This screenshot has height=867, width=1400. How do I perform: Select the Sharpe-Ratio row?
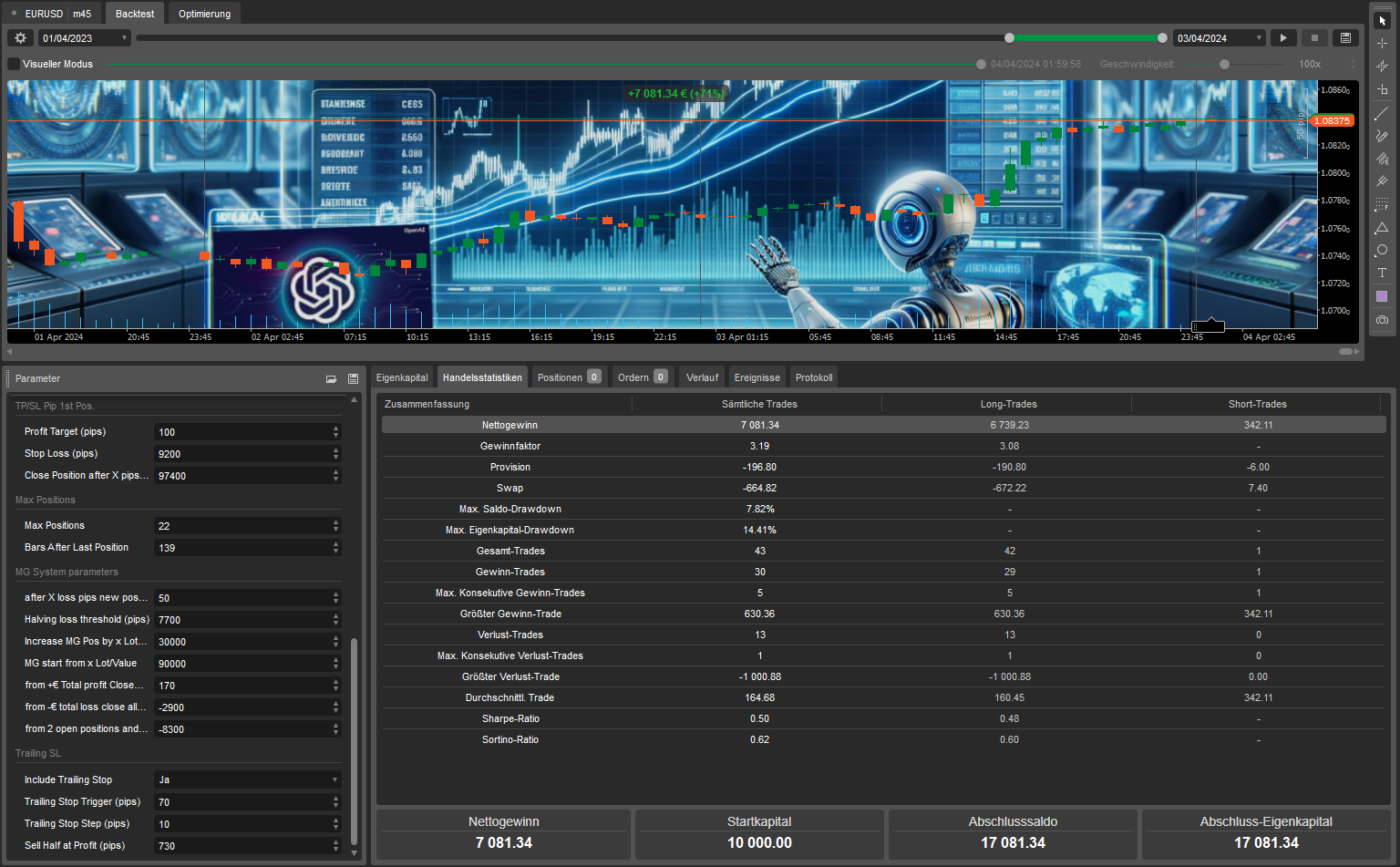(x=884, y=718)
